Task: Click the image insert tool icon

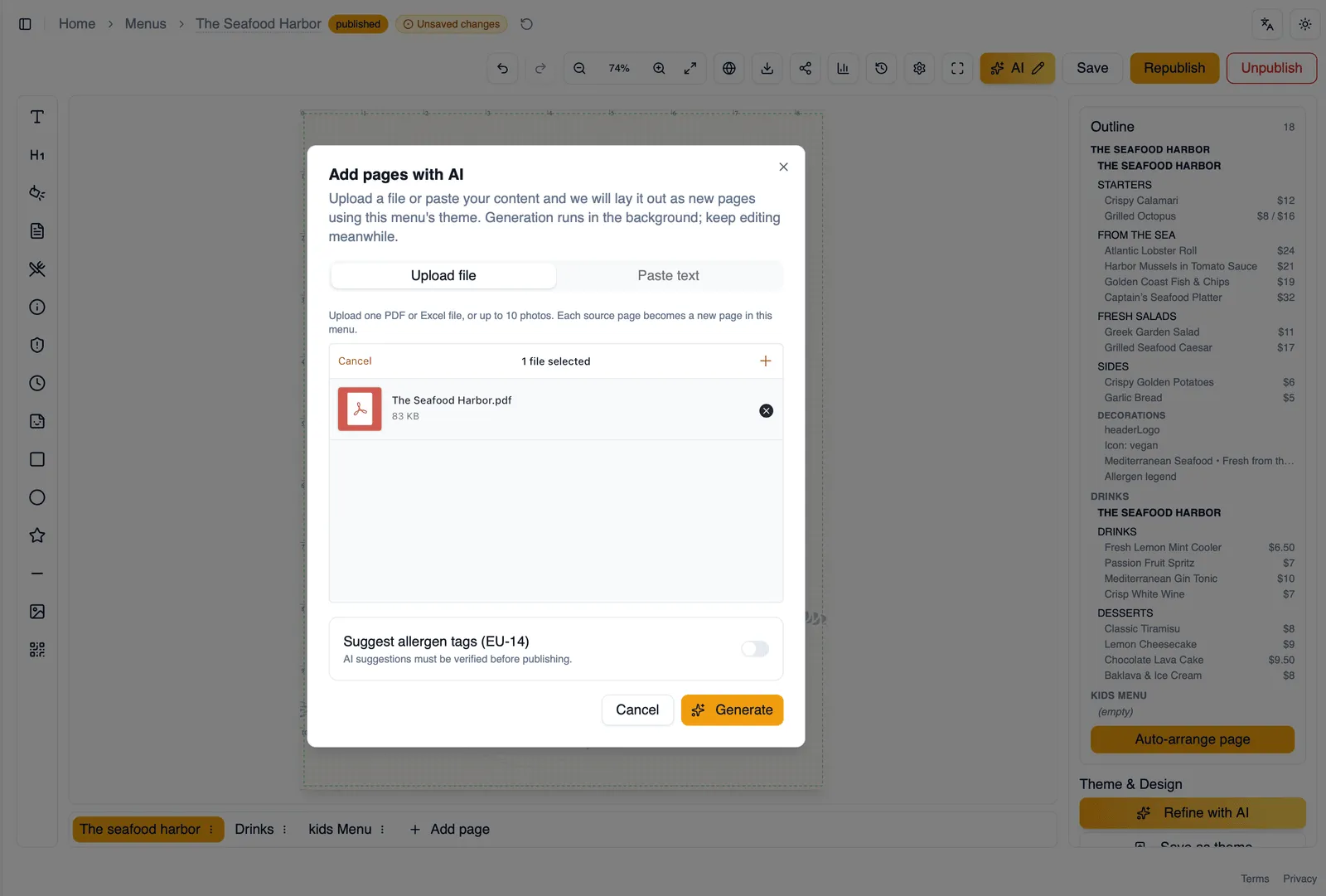Action: [37, 612]
